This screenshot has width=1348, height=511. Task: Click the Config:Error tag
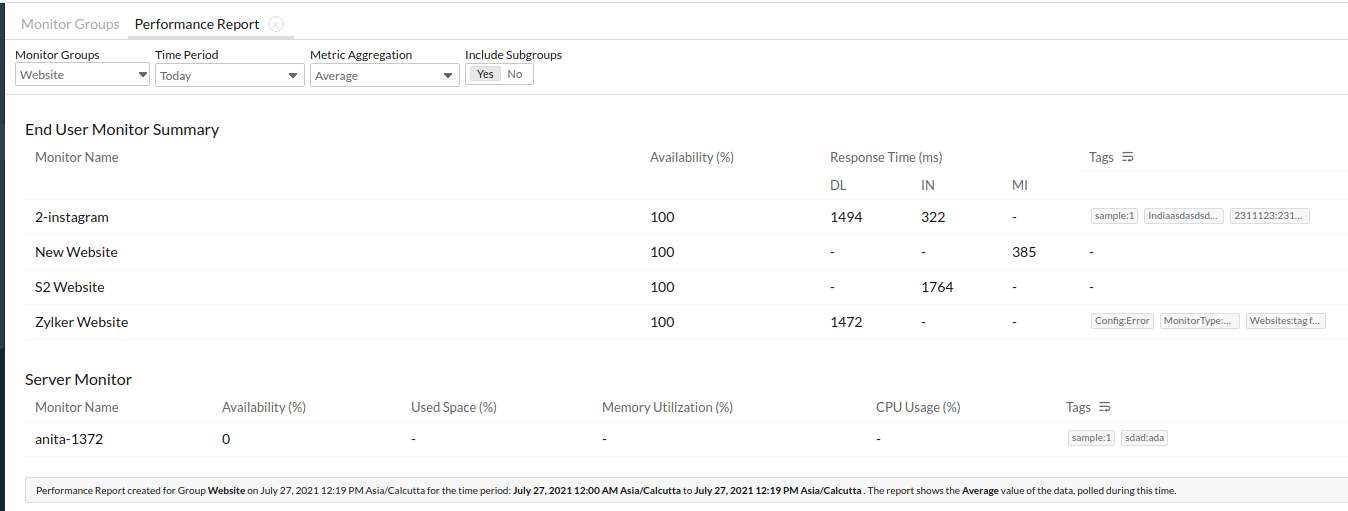1122,321
